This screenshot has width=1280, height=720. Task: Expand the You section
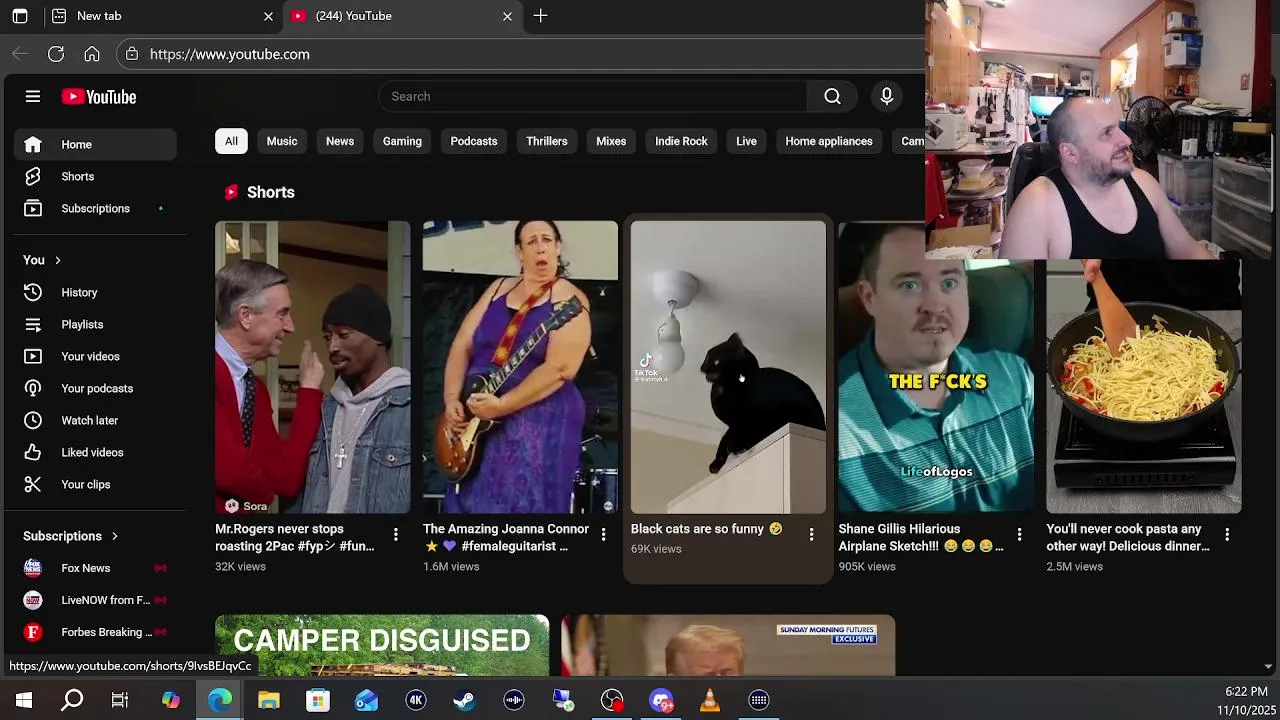coord(43,260)
